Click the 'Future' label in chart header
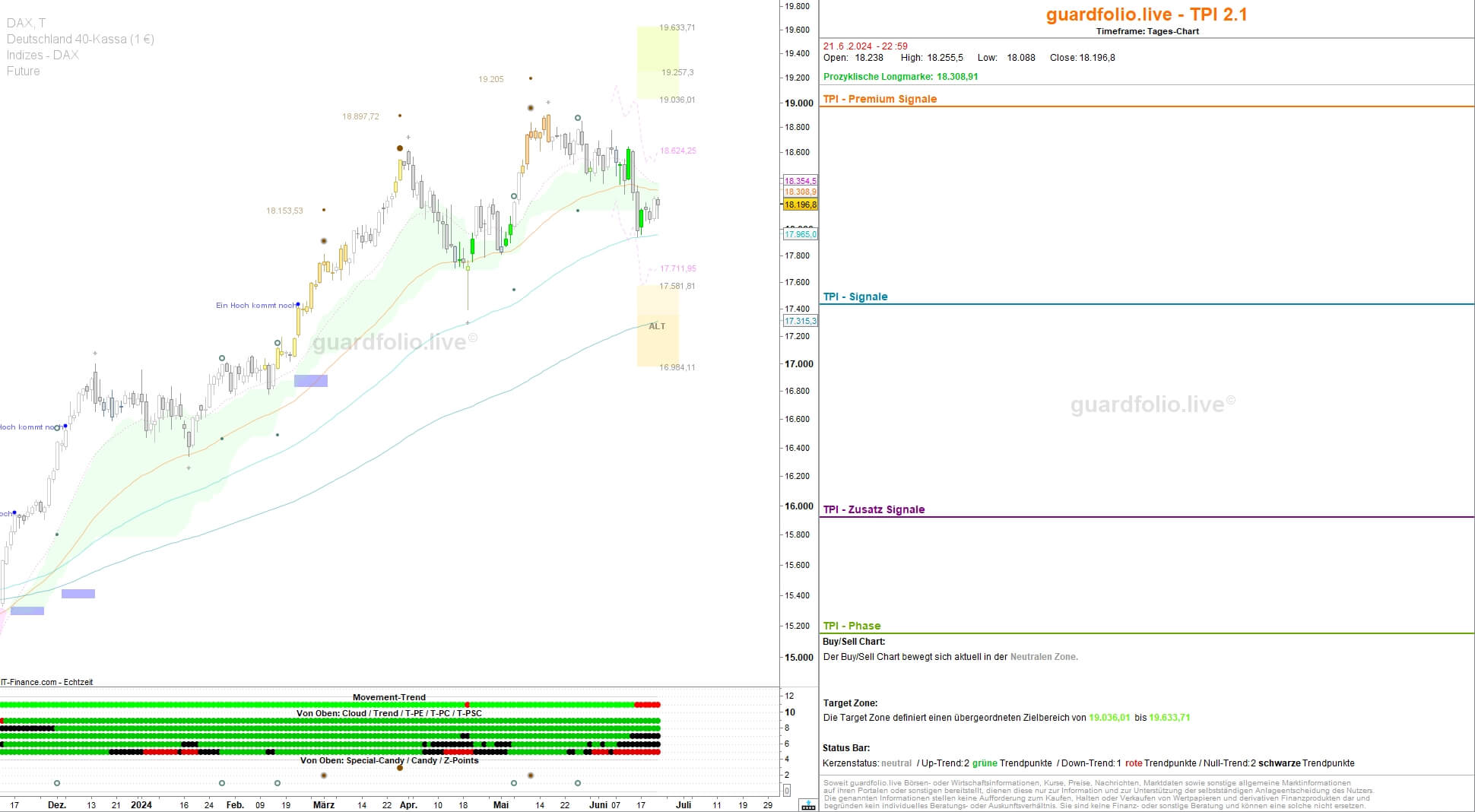Viewport: 1475px width, 812px height. [23, 71]
